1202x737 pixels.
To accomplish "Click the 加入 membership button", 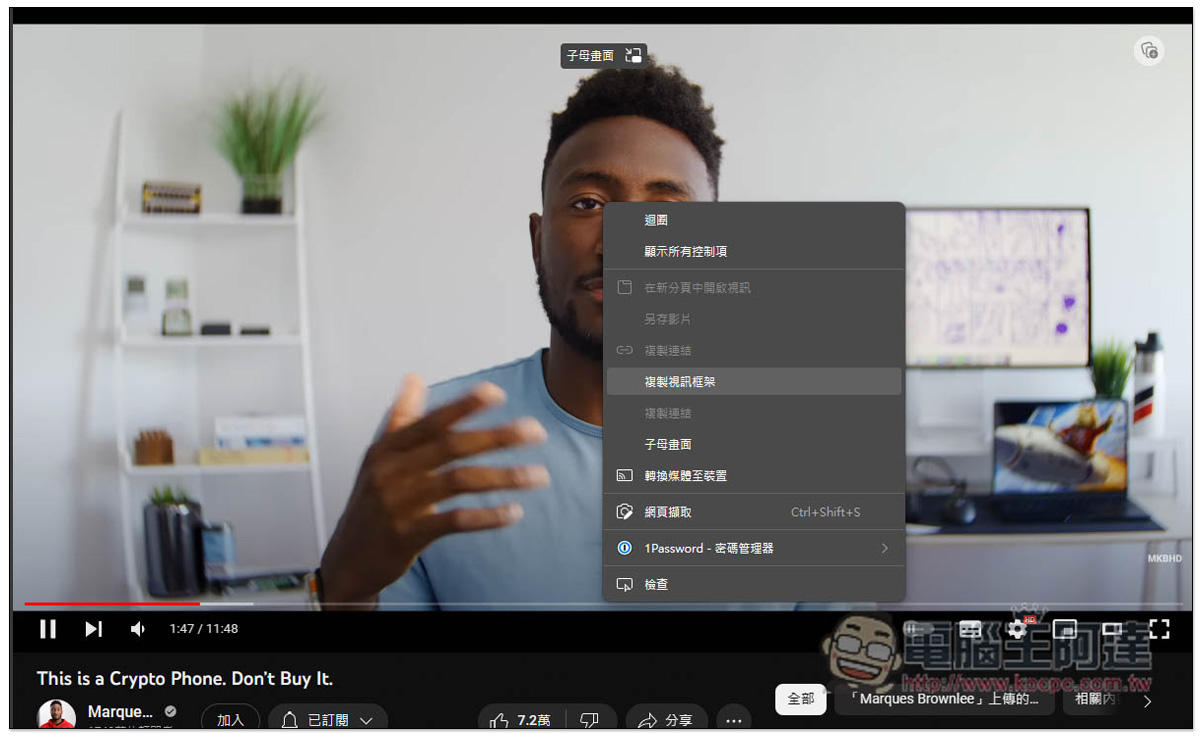I will point(230,720).
